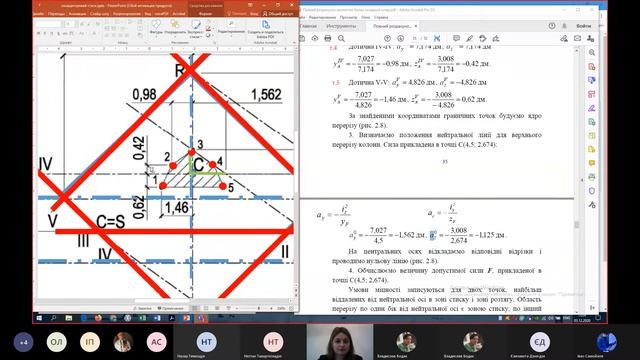Send the PDF by email envelope icon
Viewport: 640px width, 360px height.
click(x=577, y=38)
